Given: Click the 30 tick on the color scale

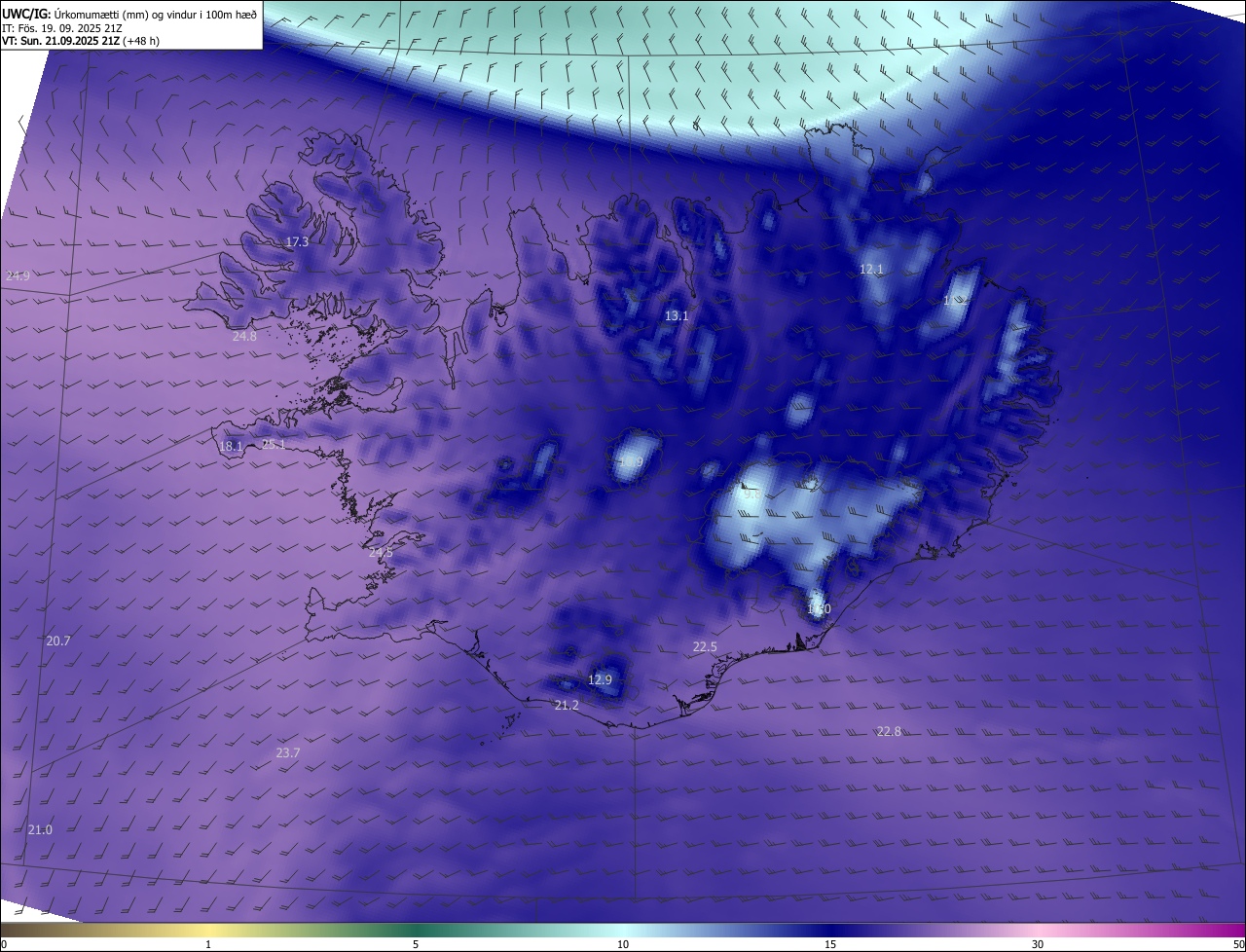Looking at the screenshot, I should 1038,944.
